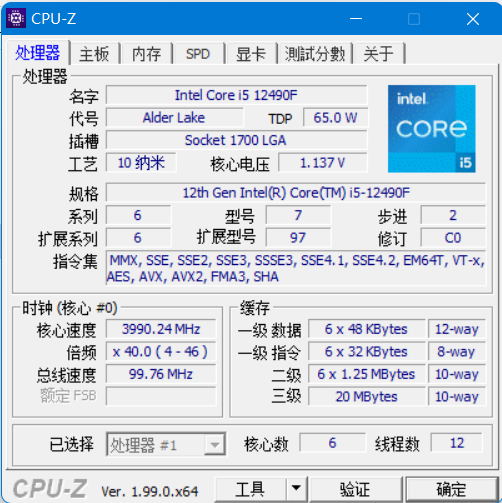Screen dimensions: 502x503
Task: Click the Intel Core i5 logo badge
Action: 432,129
